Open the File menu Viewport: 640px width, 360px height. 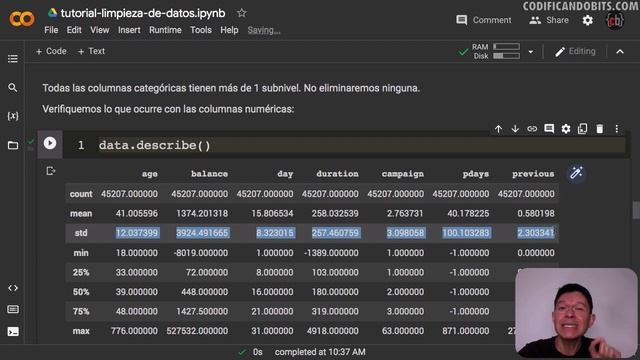pos(51,30)
